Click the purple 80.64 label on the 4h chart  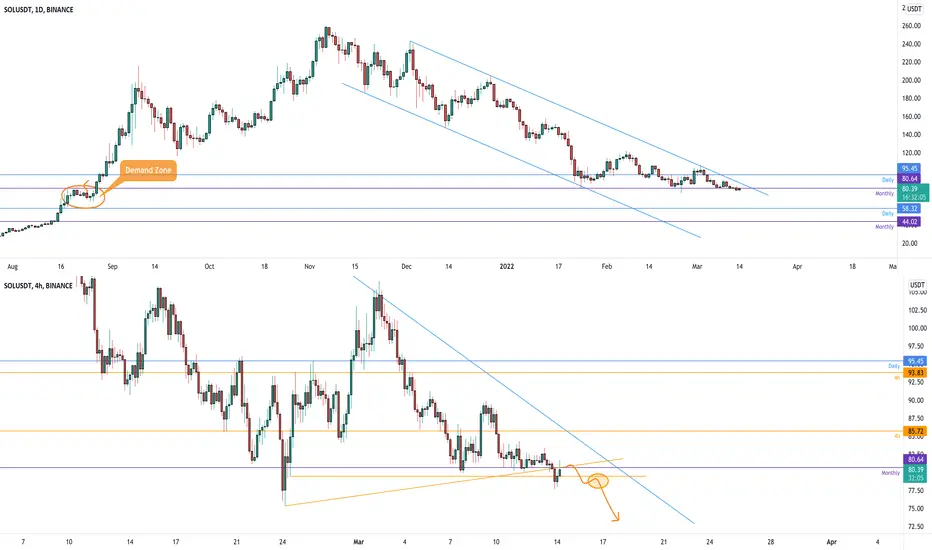pos(916,459)
